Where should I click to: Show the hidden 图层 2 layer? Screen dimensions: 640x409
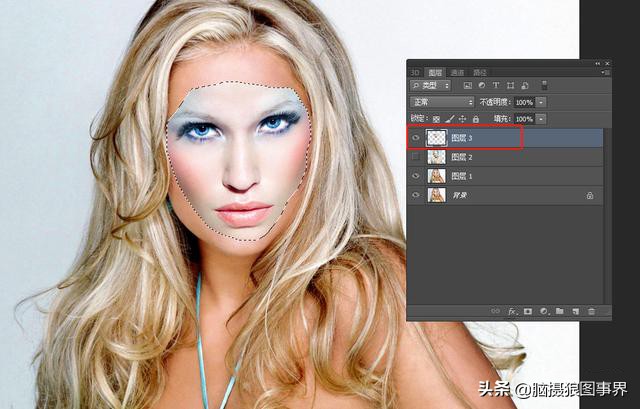point(416,157)
